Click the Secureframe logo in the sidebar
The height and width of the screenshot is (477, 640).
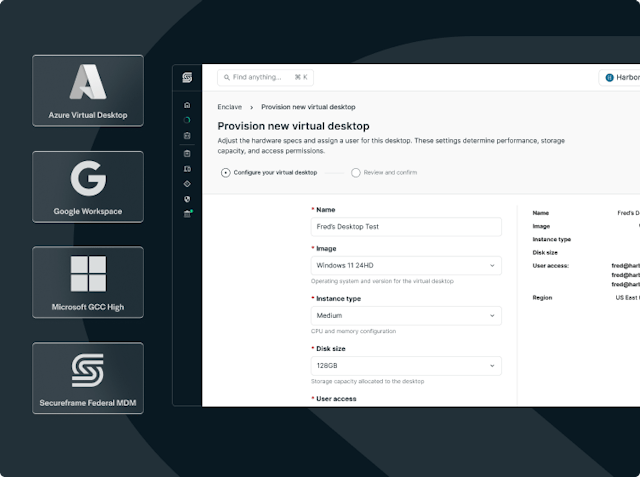tap(187, 77)
